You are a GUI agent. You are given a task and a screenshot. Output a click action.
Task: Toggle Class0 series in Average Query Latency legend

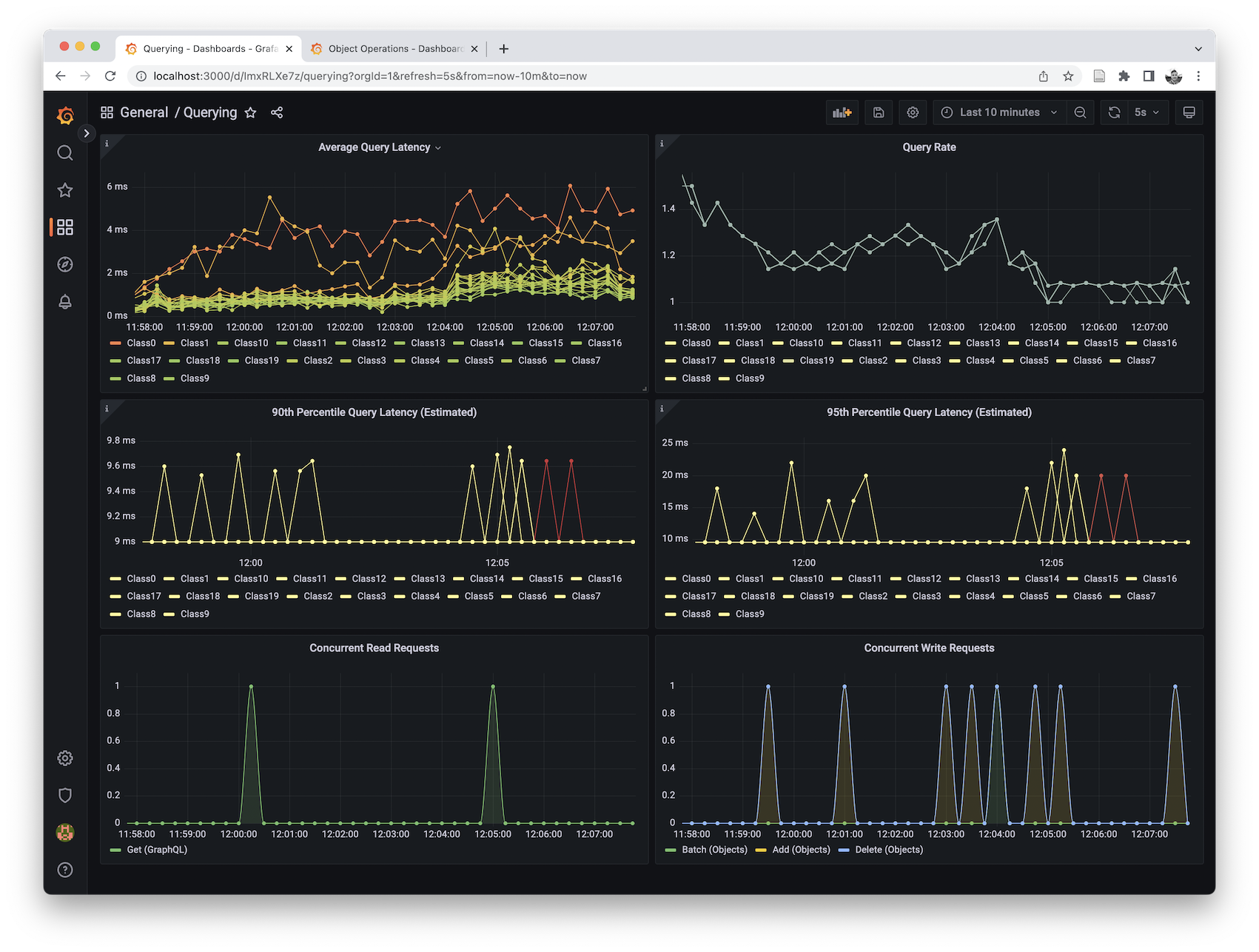141,343
